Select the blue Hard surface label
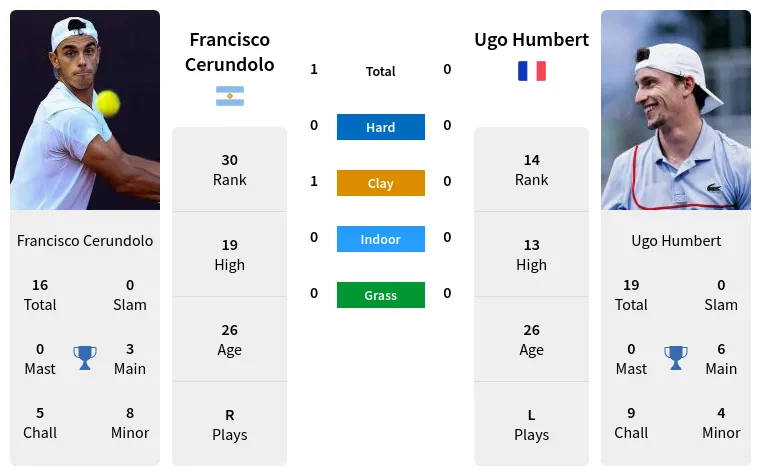The image size is (761, 476). [x=380, y=127]
